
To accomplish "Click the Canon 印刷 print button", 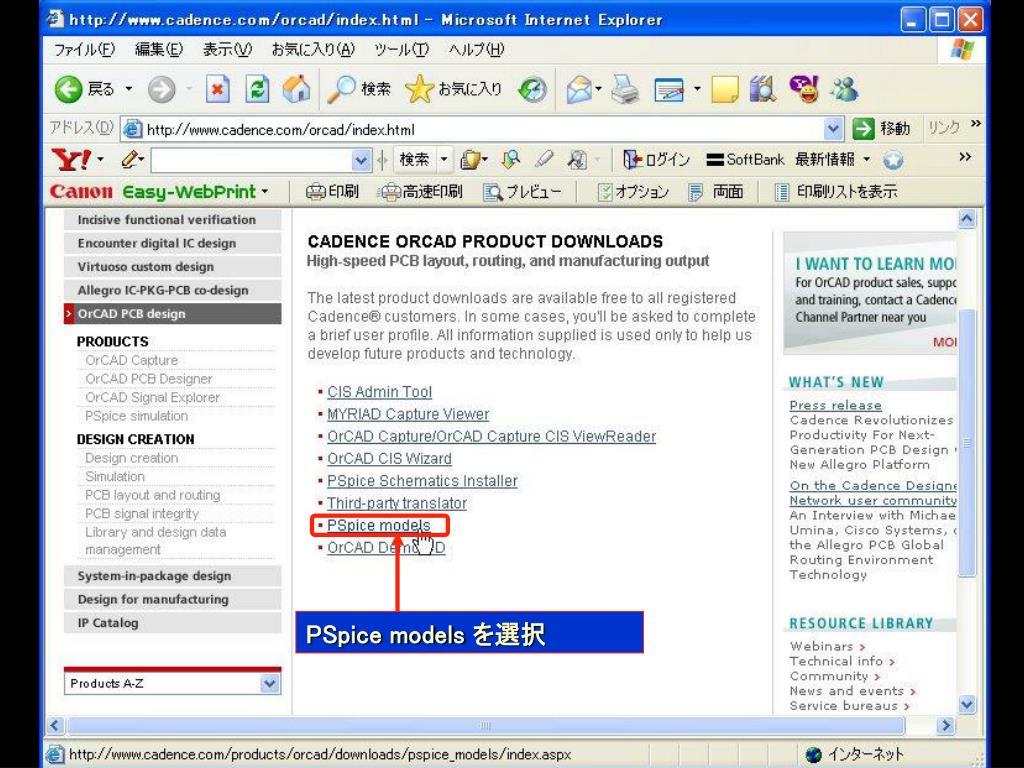I will (332, 191).
